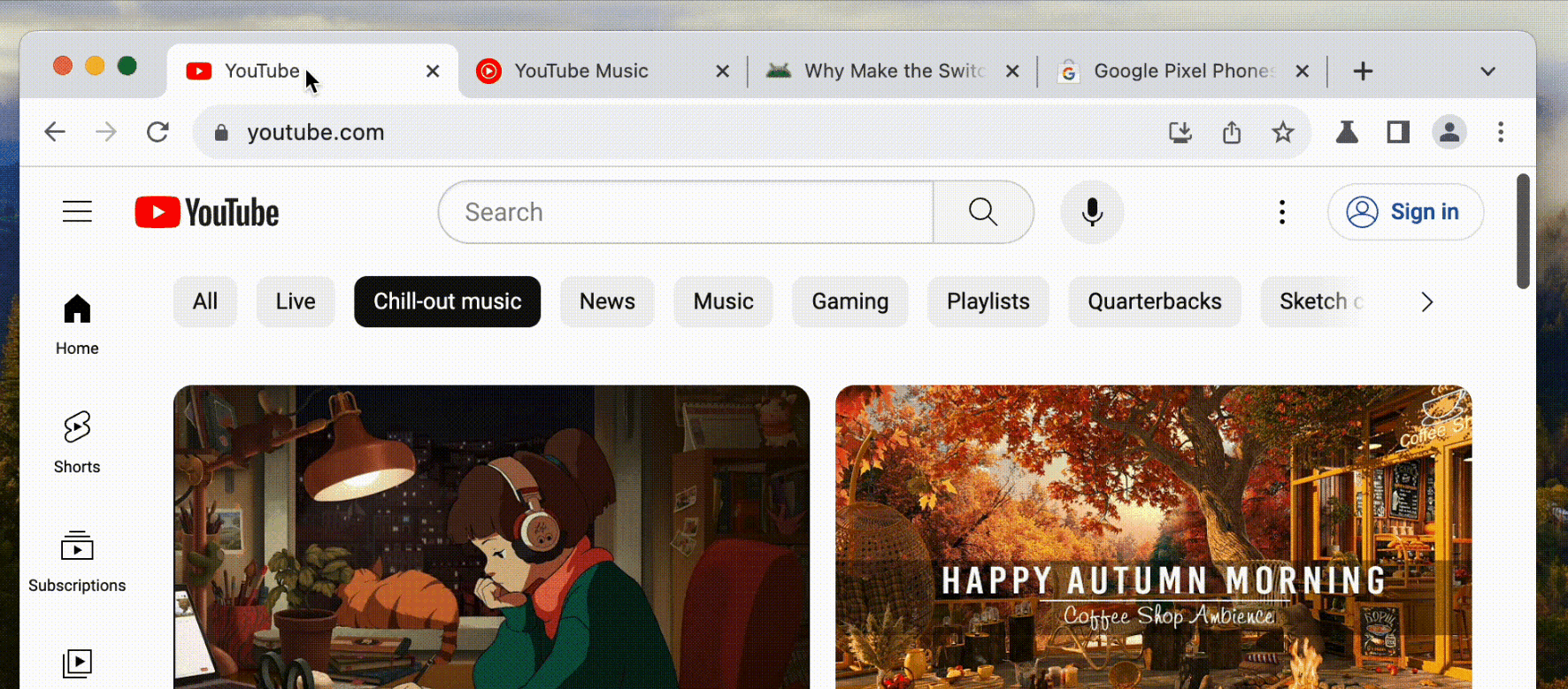Click the Sign in button
The height and width of the screenshot is (689, 1568).
pos(1405,212)
